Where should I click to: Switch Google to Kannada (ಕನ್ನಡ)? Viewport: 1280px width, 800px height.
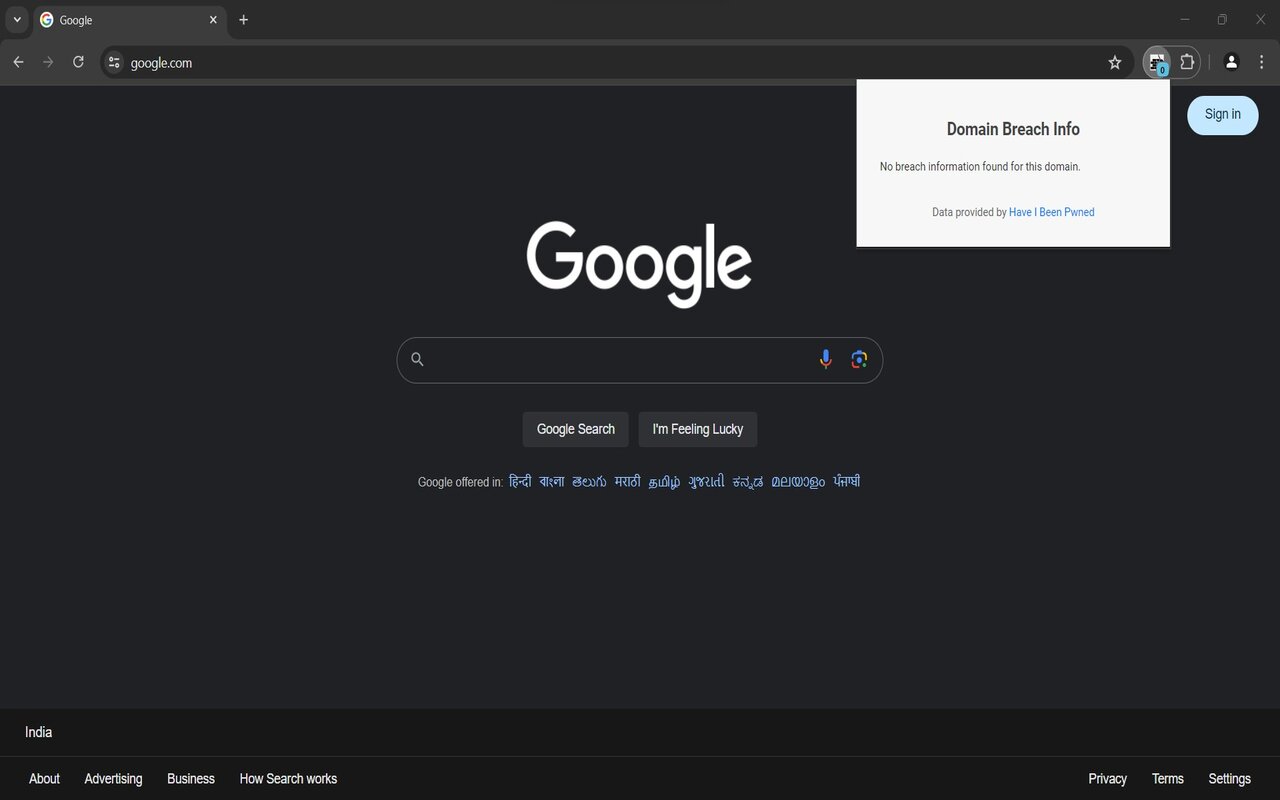pos(748,482)
